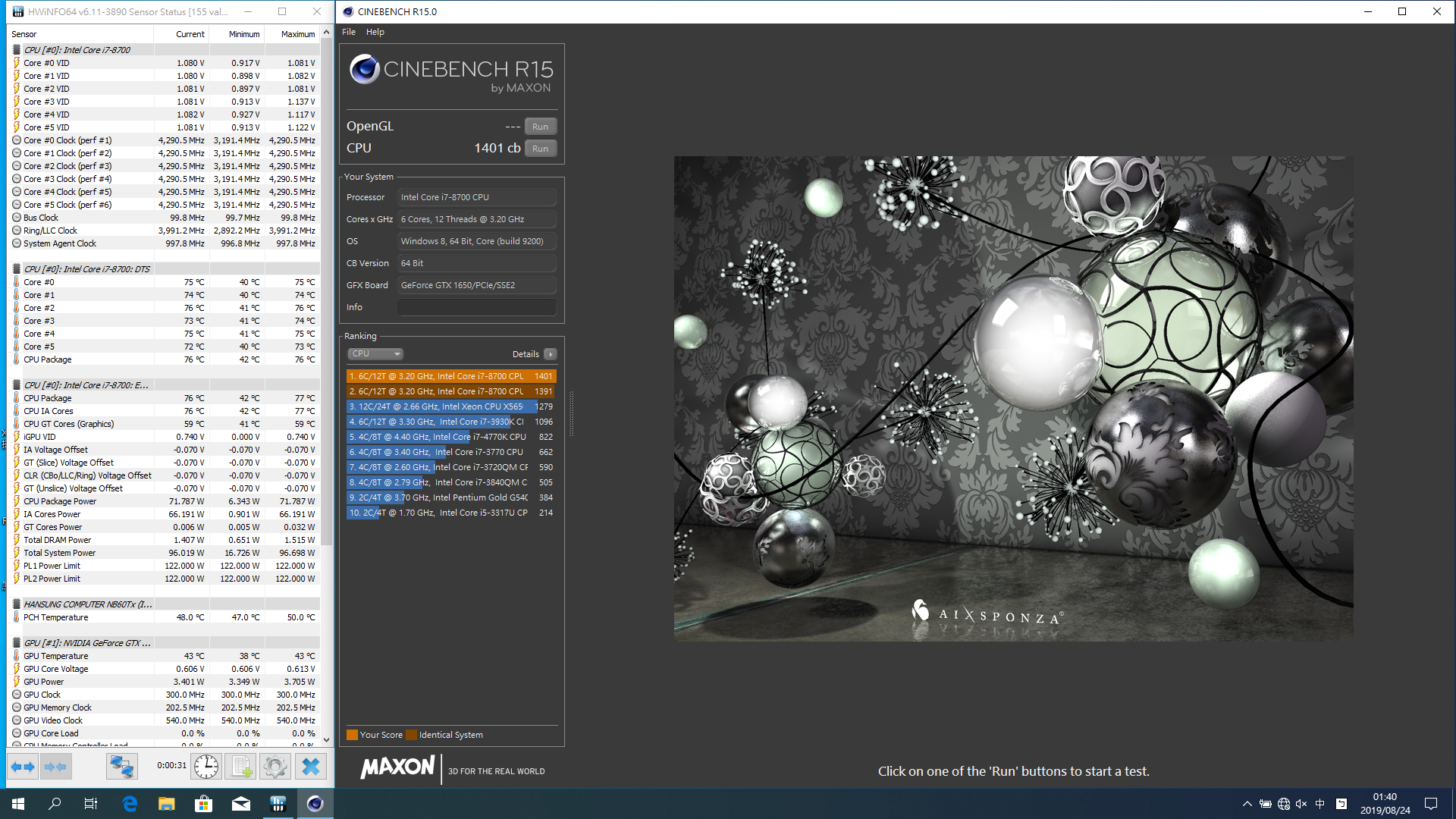Open the Help menu in Cinebench
The image size is (1456, 819).
pos(375,32)
